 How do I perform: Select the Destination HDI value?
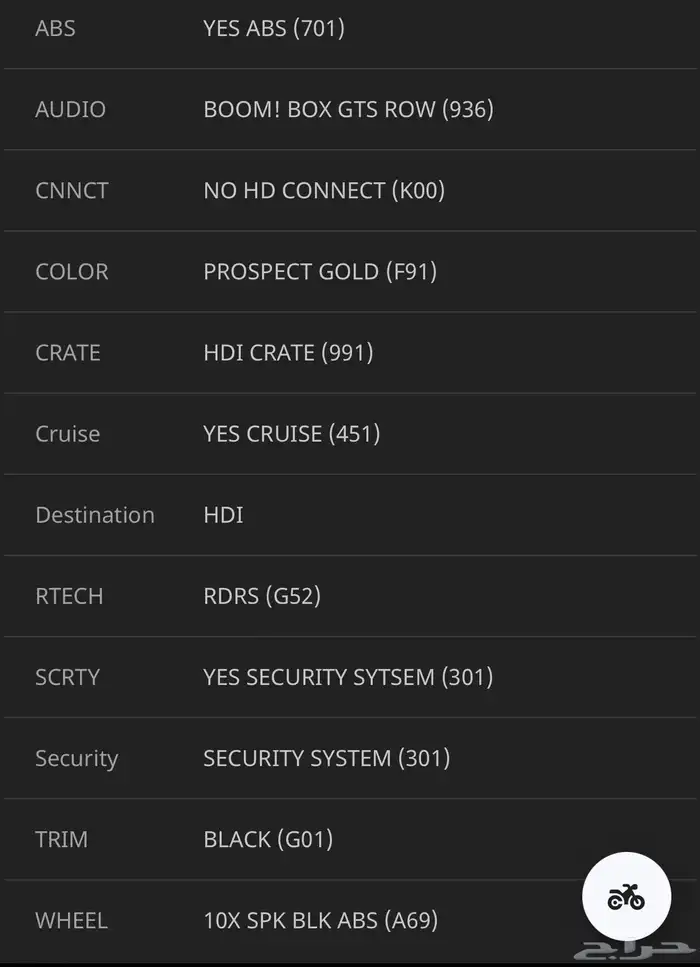click(x=223, y=515)
